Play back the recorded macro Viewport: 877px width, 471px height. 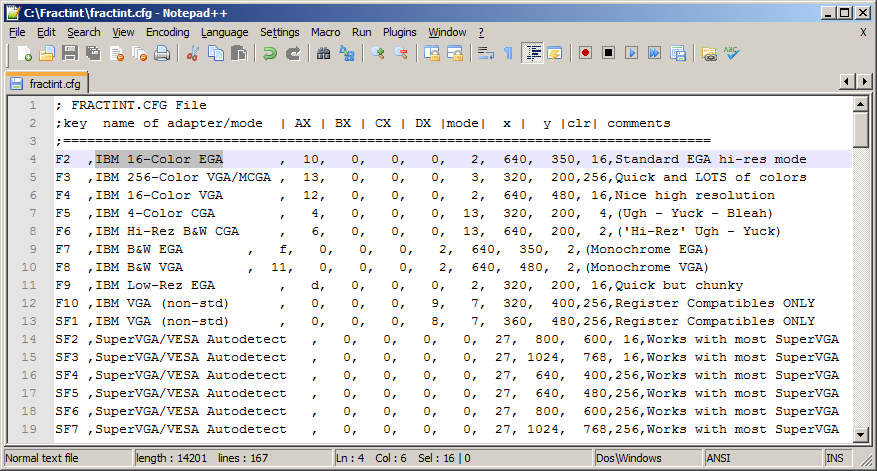(631, 53)
